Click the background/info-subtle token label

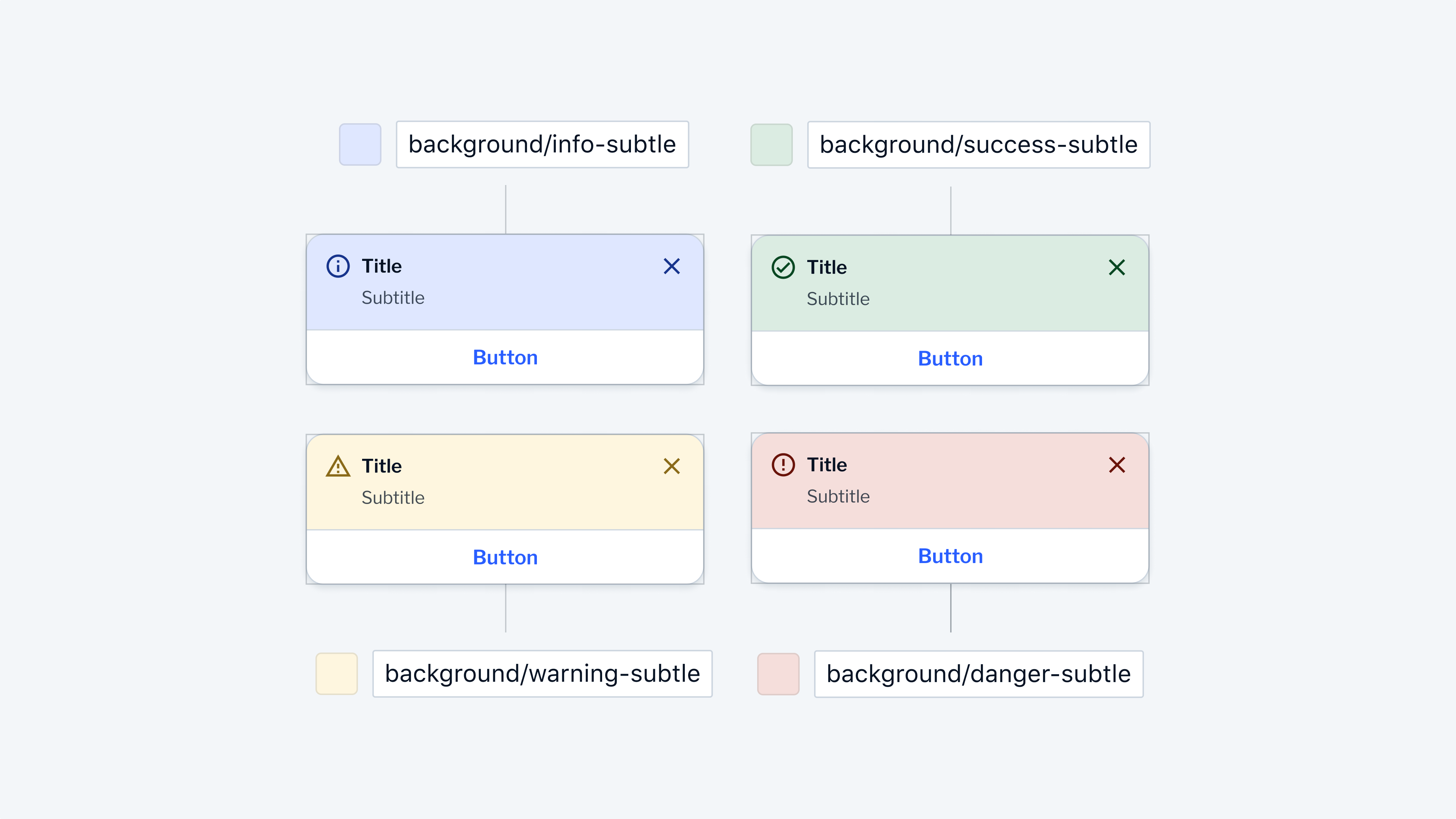541,145
